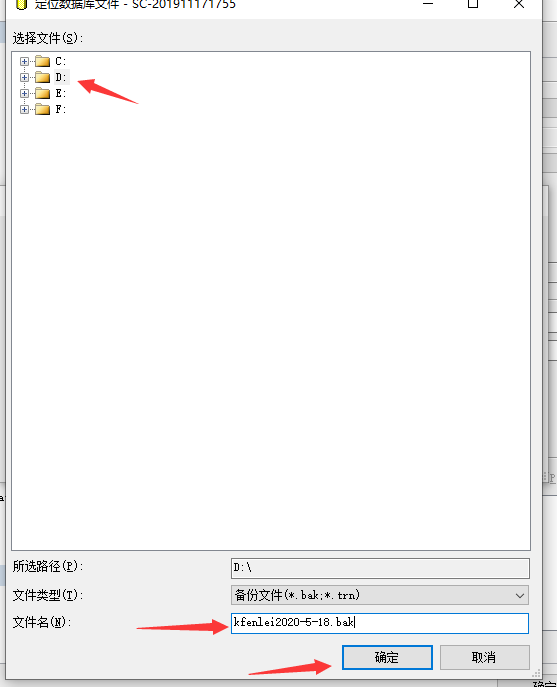
Task: Confirm with the 确定 button
Action: click(387, 657)
